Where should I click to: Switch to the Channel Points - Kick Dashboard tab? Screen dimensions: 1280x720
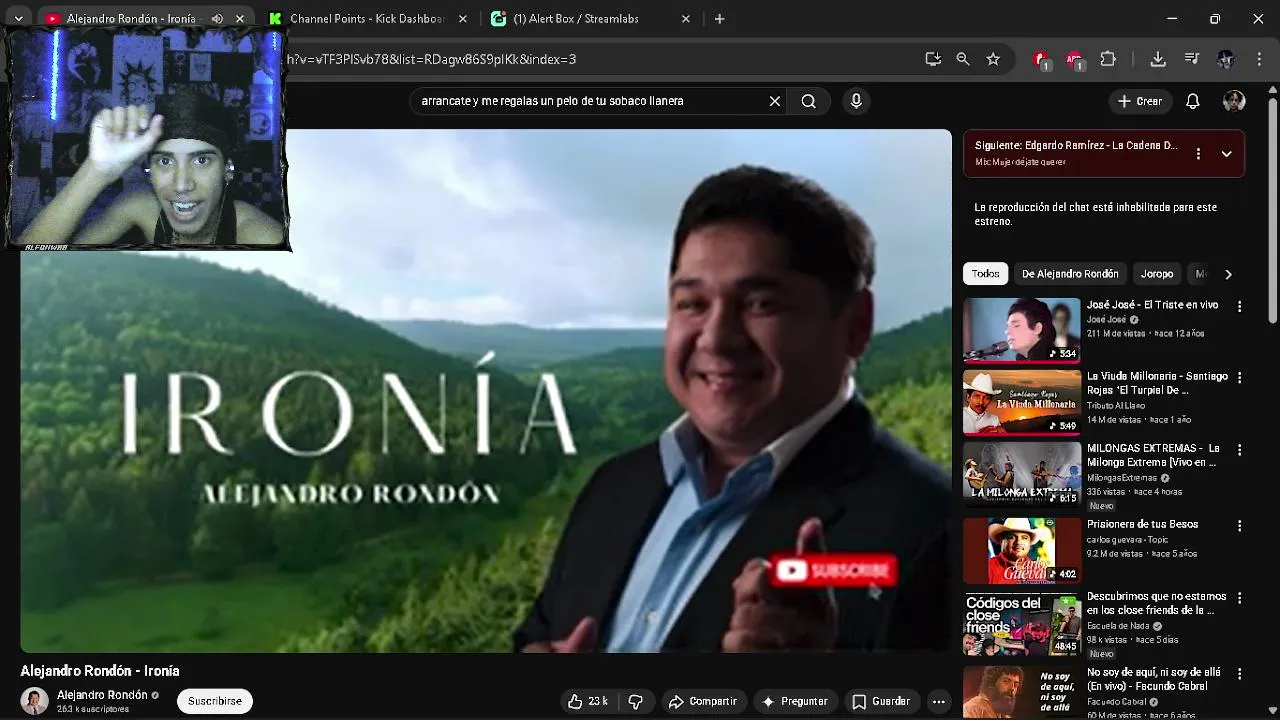367,19
